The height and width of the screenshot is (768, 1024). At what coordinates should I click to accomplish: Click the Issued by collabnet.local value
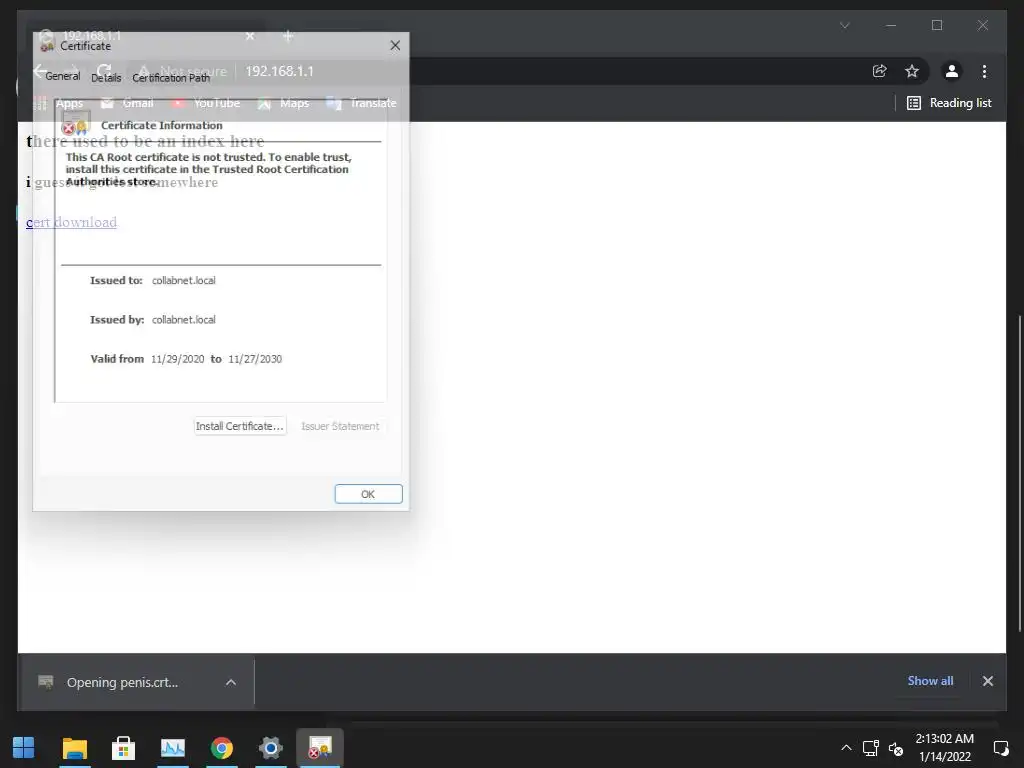pyautogui.click(x=184, y=319)
